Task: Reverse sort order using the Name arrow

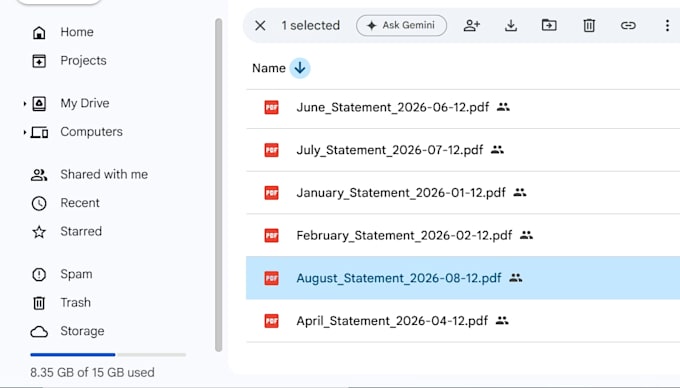Action: point(300,68)
